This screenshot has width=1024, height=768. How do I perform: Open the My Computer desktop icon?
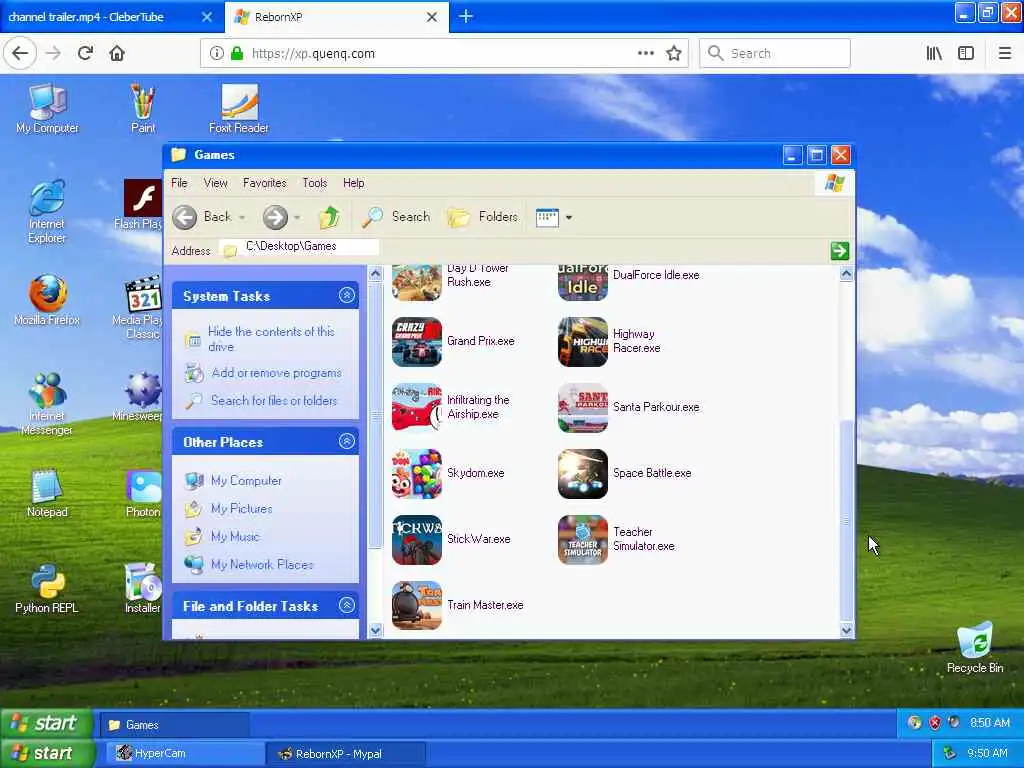point(47,108)
